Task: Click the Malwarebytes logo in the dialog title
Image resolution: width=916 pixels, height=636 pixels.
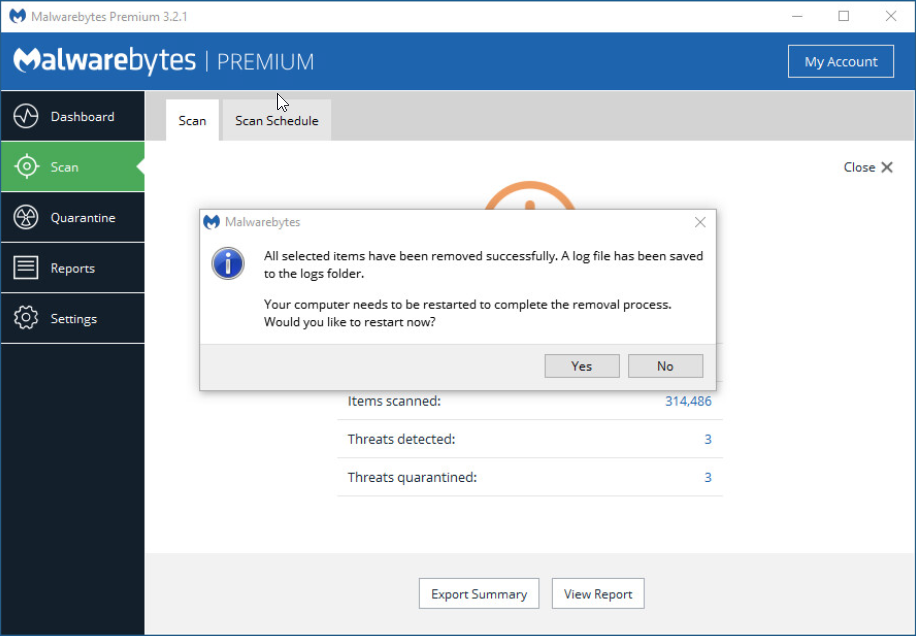Action: (x=211, y=222)
